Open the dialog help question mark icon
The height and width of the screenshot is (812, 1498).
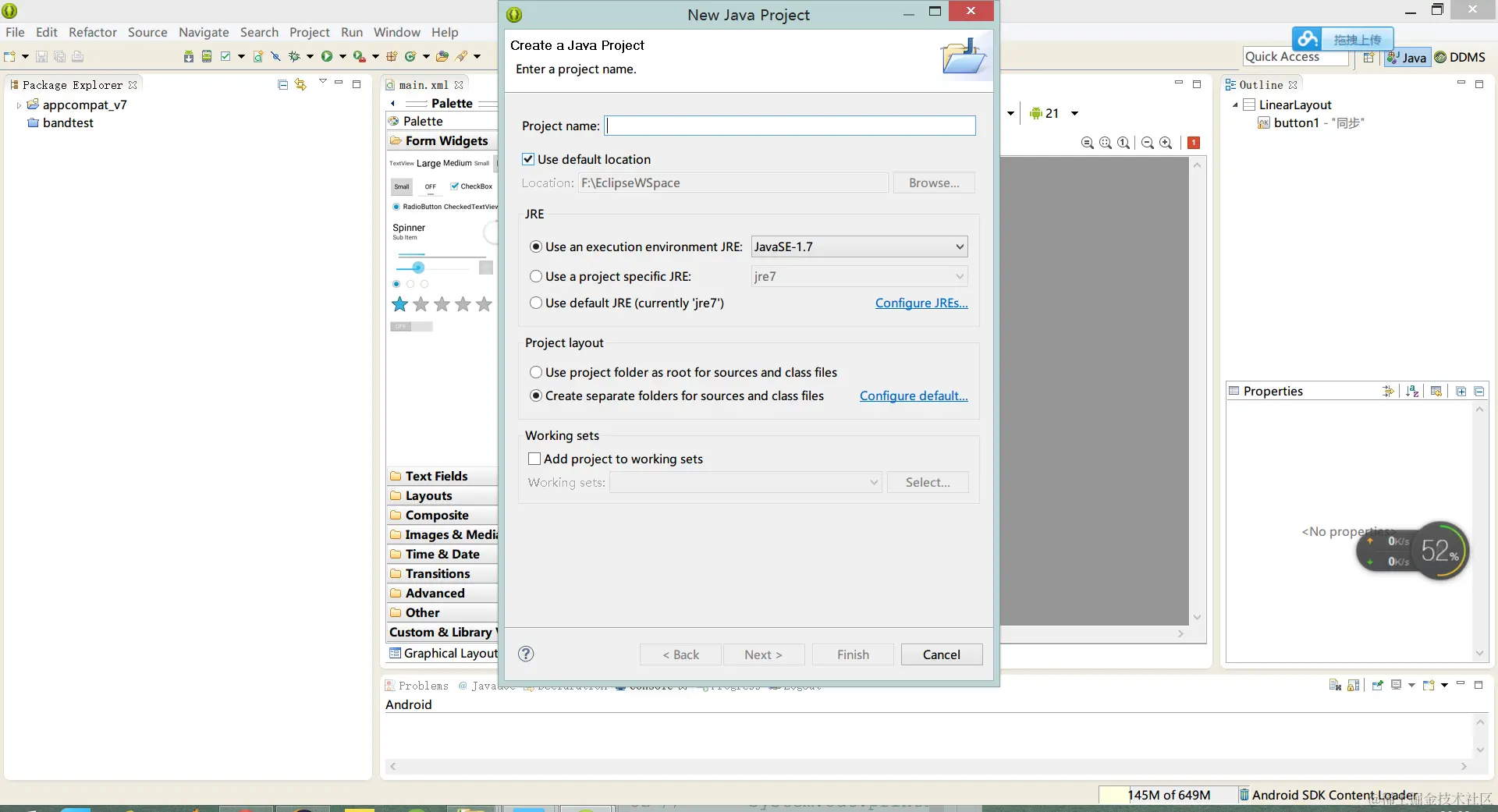(527, 654)
